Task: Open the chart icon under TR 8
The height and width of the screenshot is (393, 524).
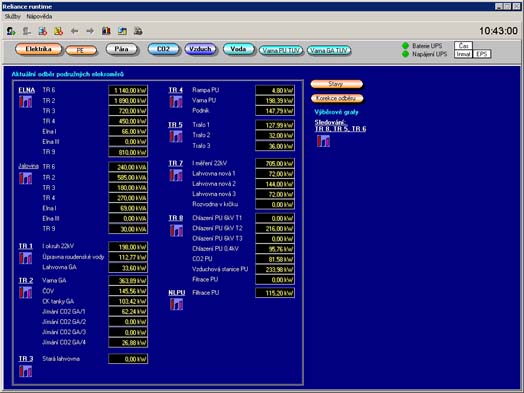Action: point(176,230)
